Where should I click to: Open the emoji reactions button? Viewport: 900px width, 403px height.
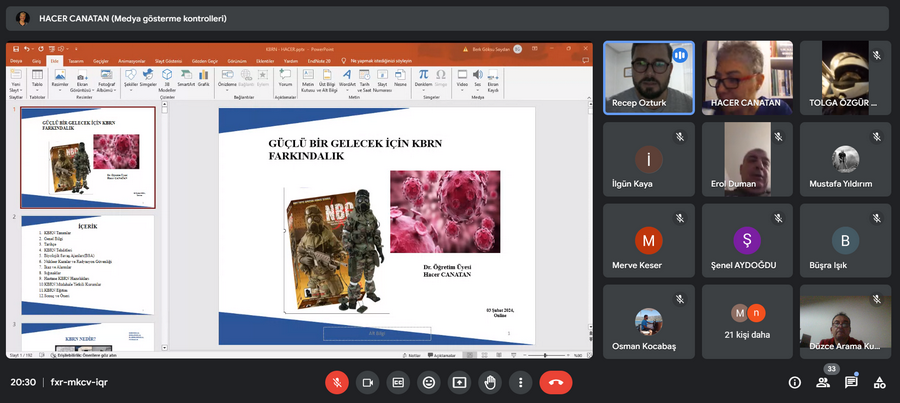(x=429, y=382)
